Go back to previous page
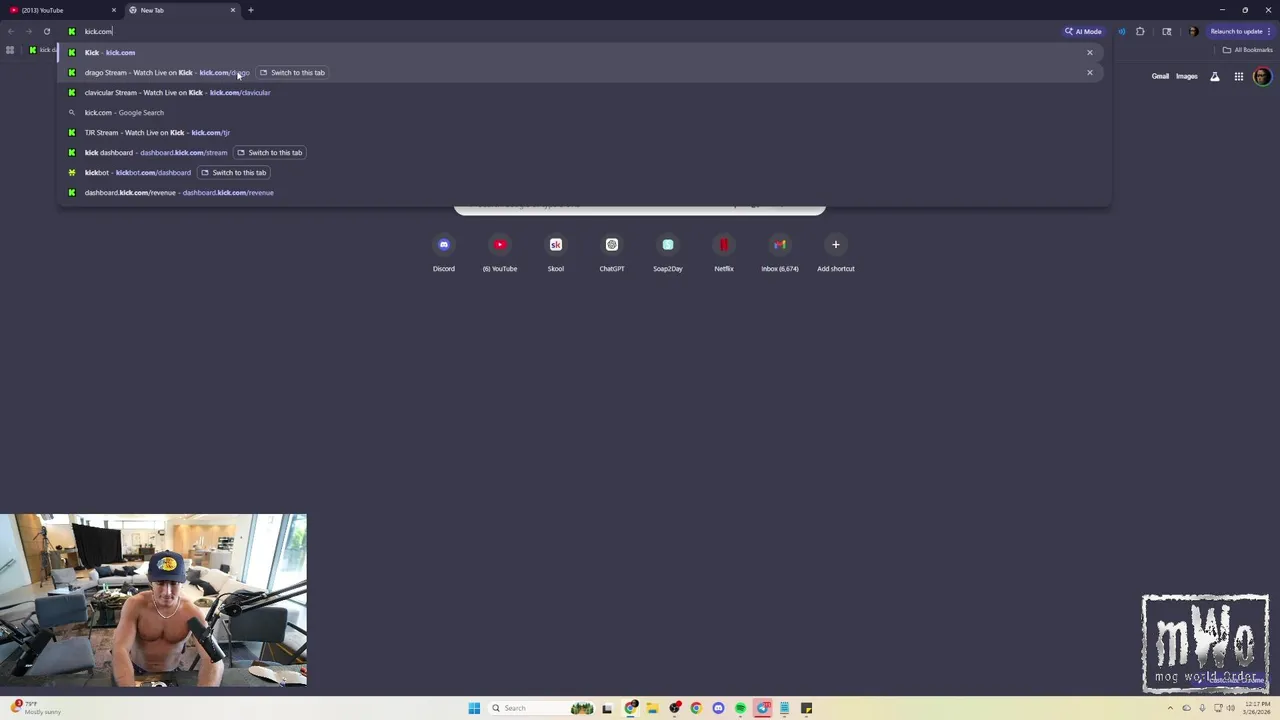The image size is (1280, 720). coord(11,31)
